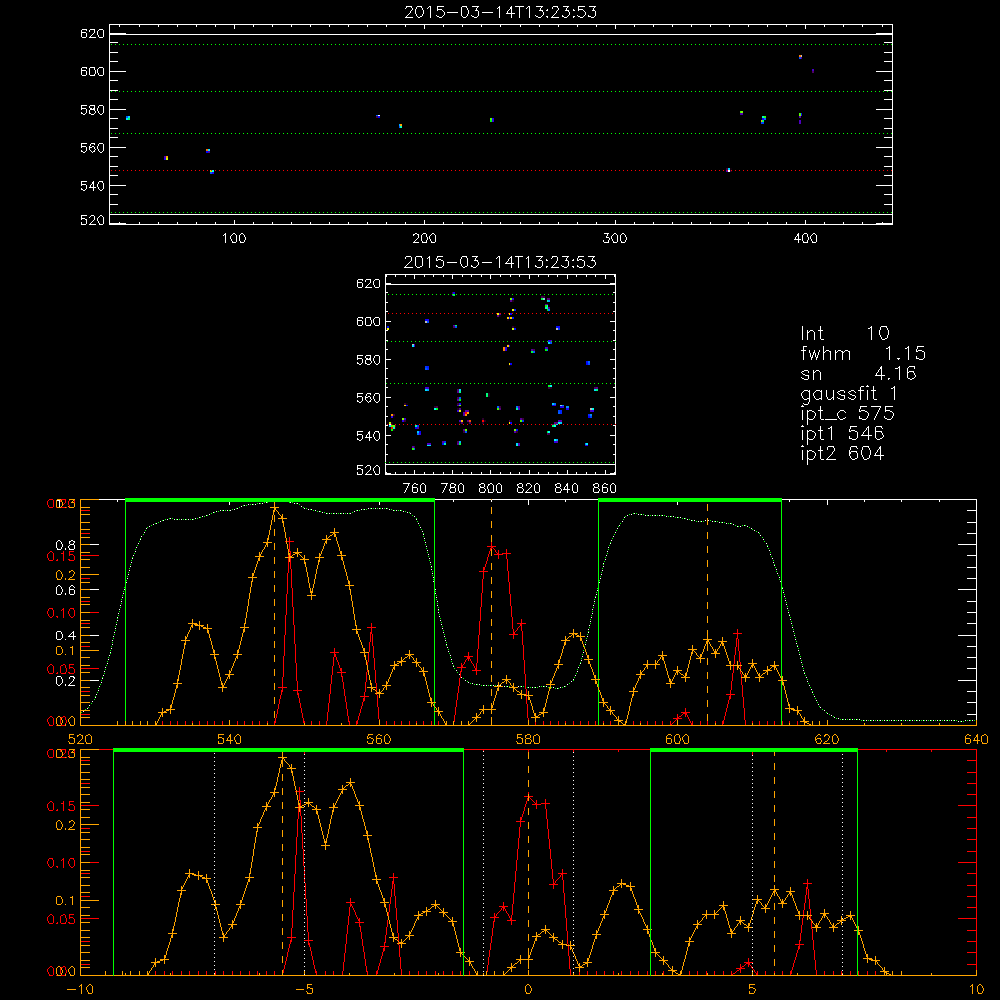This screenshot has height=1000, width=1000.
Task: Click the '300' x-axis label of the top plot
Action: tap(615, 239)
